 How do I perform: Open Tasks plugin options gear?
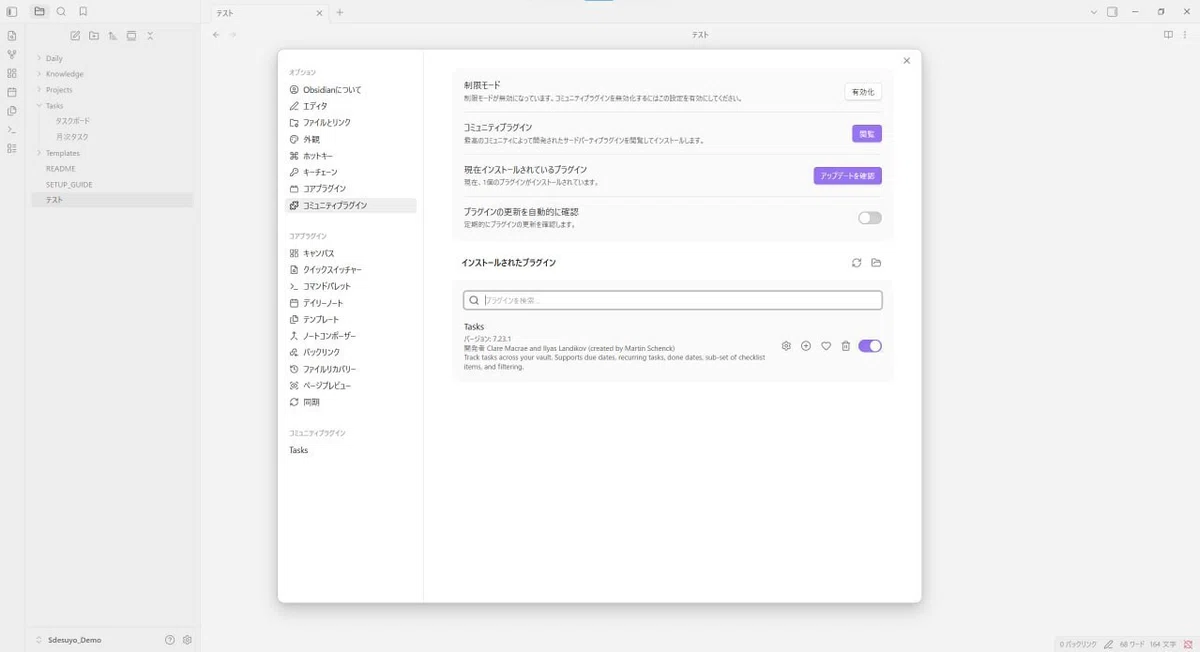coord(786,346)
